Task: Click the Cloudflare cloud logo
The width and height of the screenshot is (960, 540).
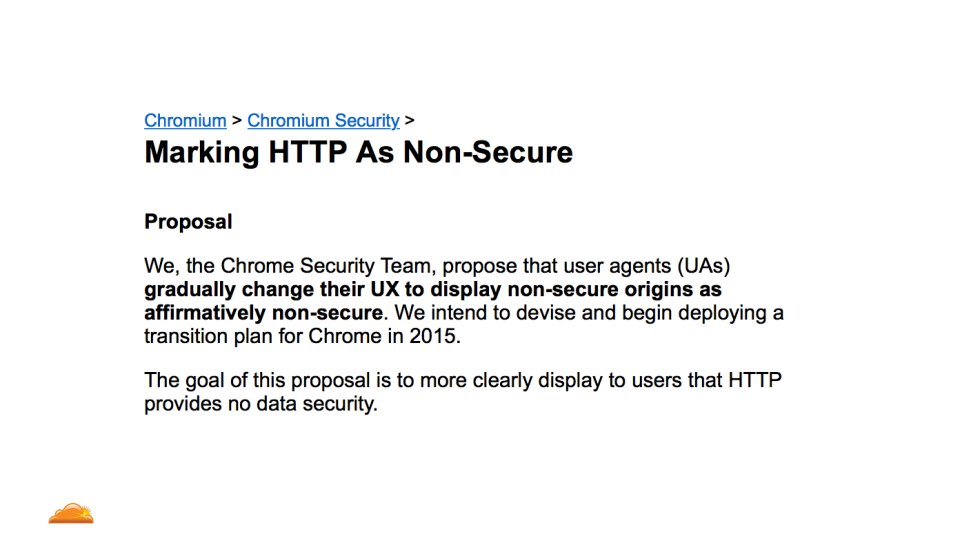Action: coord(70,514)
